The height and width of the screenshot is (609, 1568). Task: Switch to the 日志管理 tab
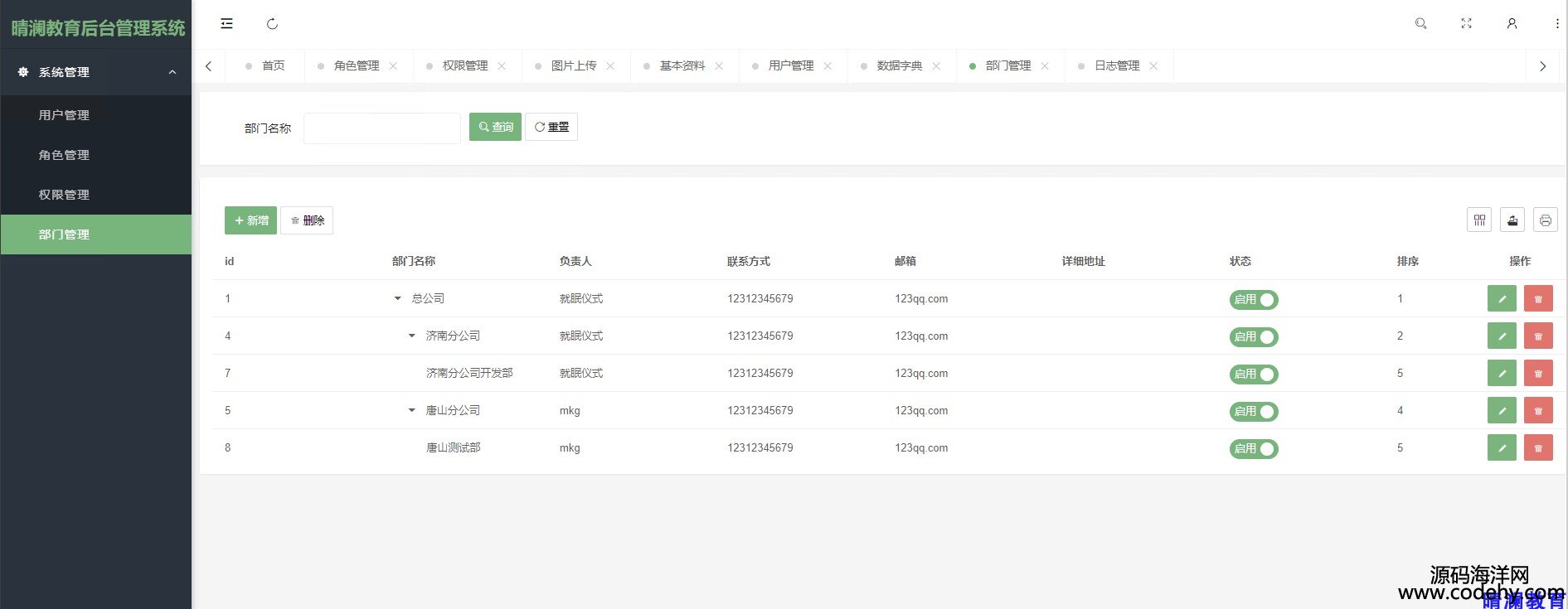pyautogui.click(x=1116, y=65)
